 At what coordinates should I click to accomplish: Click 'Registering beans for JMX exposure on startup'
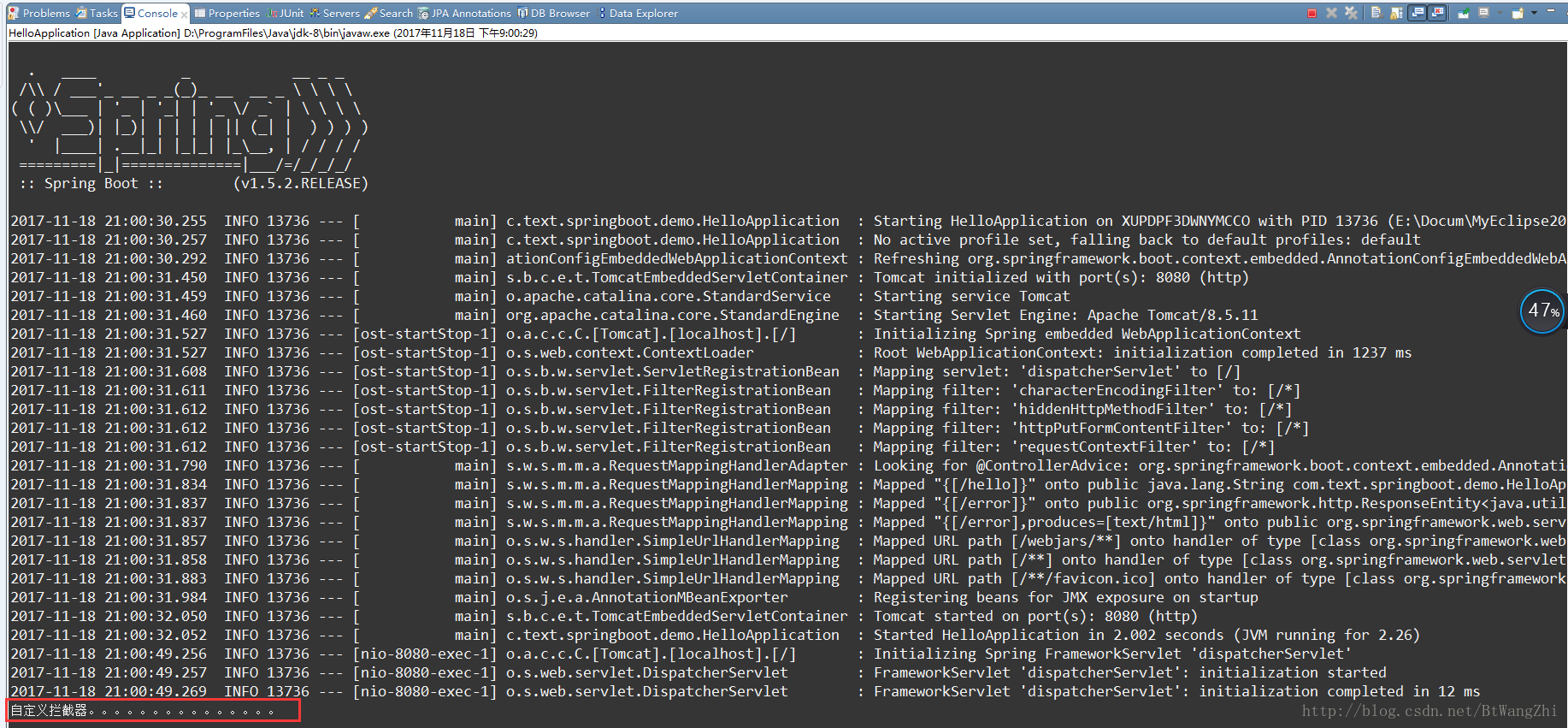coord(1065,597)
